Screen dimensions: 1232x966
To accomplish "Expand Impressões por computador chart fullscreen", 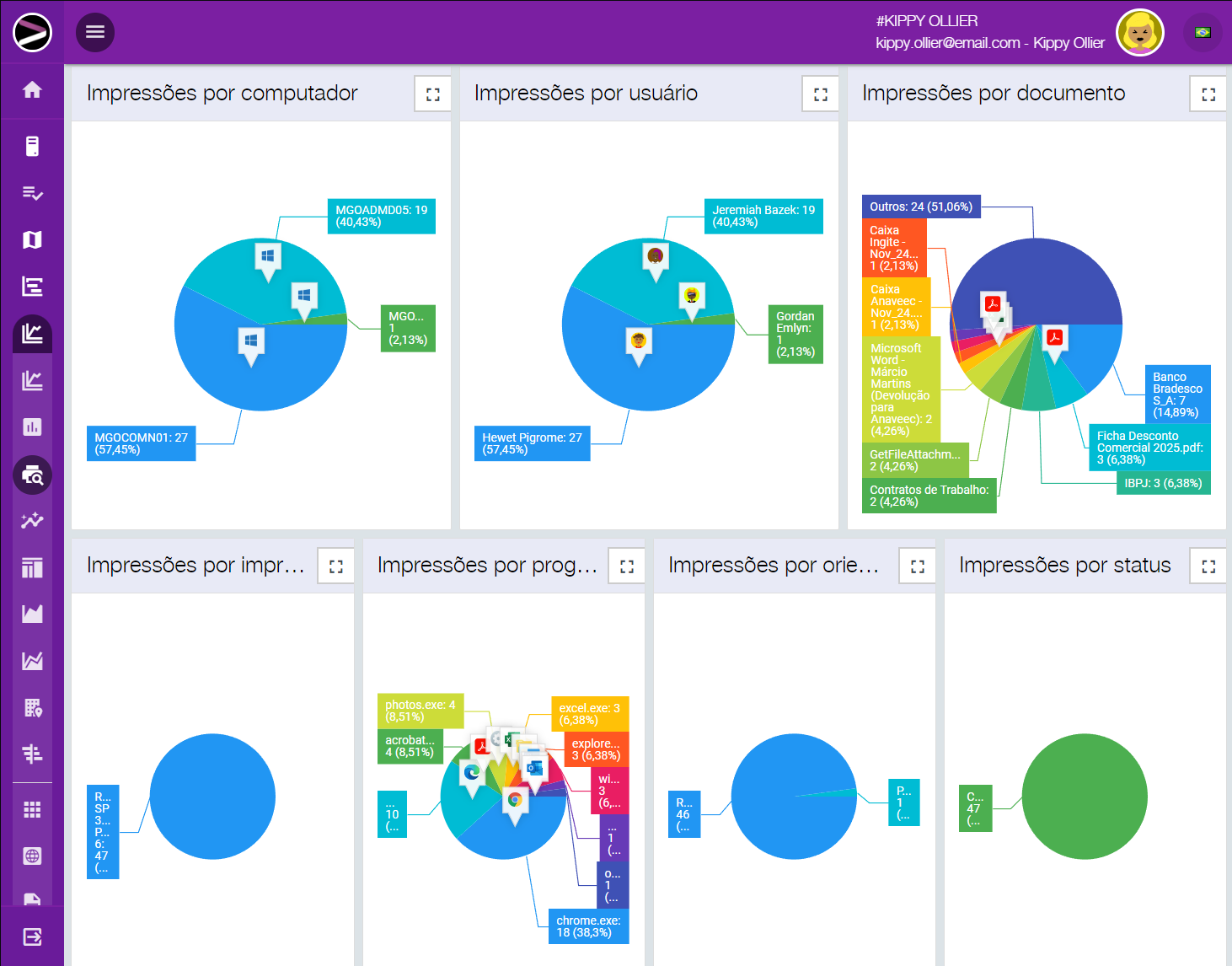I will click(432, 94).
